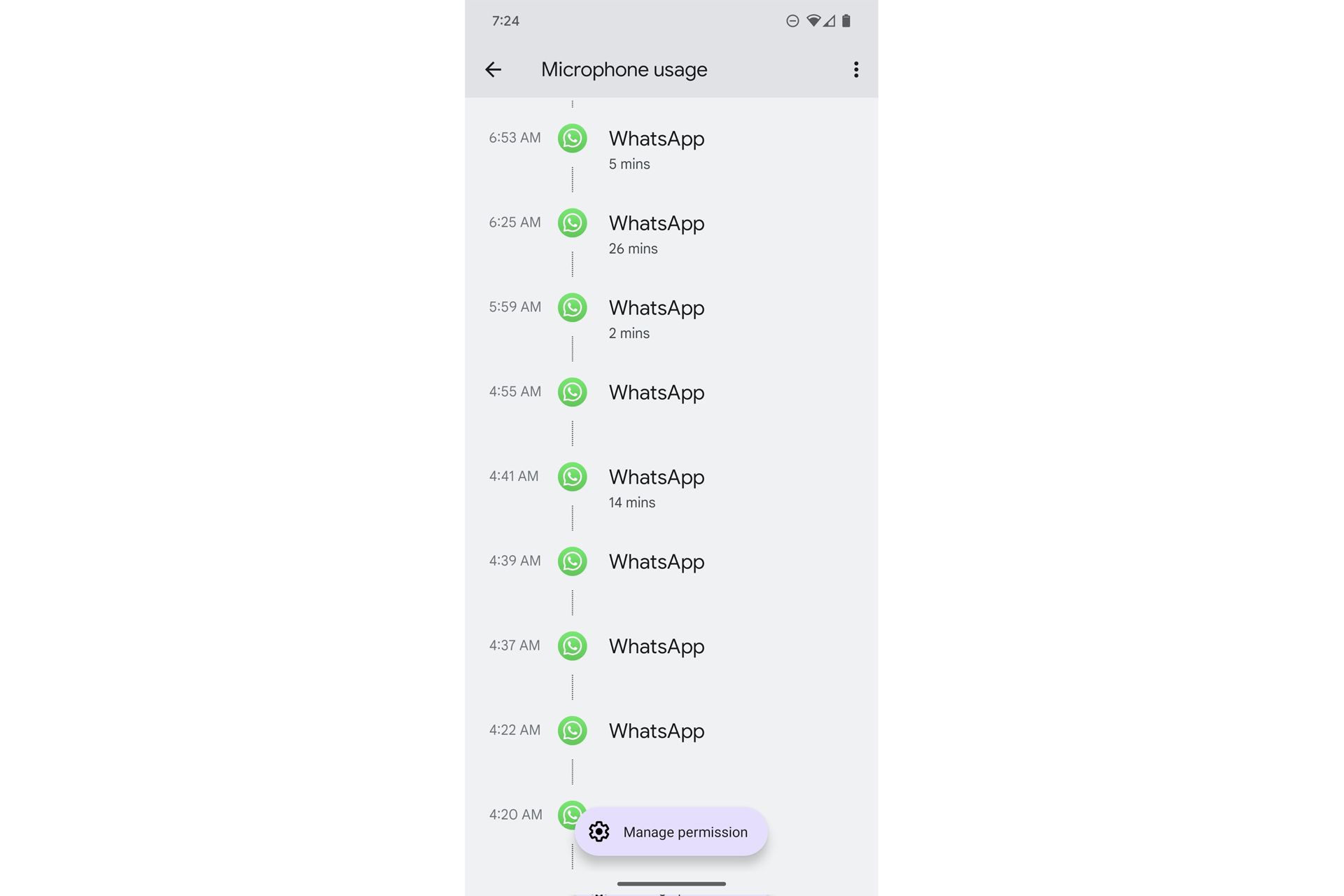Image resolution: width=1344 pixels, height=896 pixels.
Task: Open the three-dot overflow menu
Action: 855,69
